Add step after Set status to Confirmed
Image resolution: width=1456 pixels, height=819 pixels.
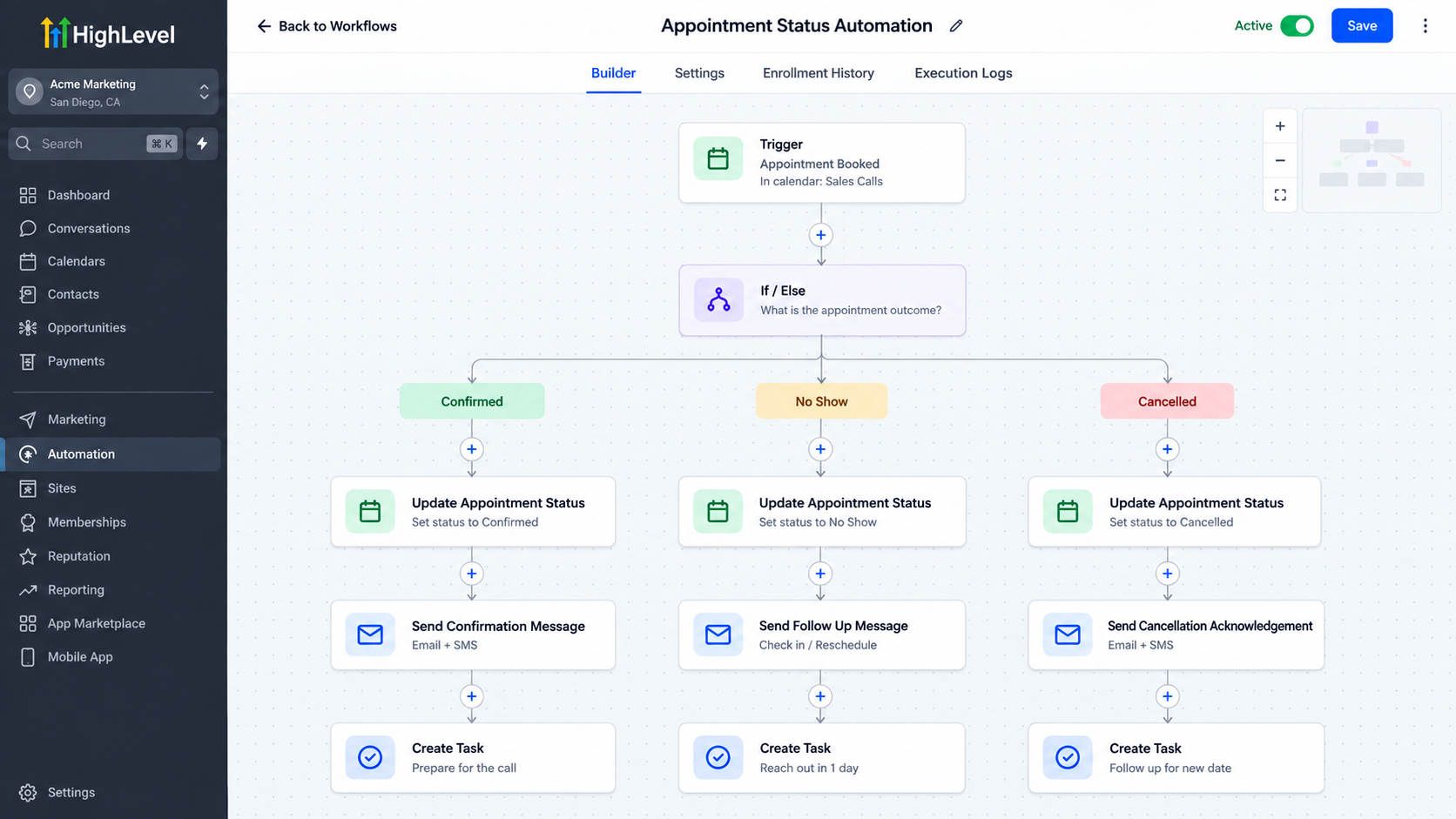tap(471, 574)
